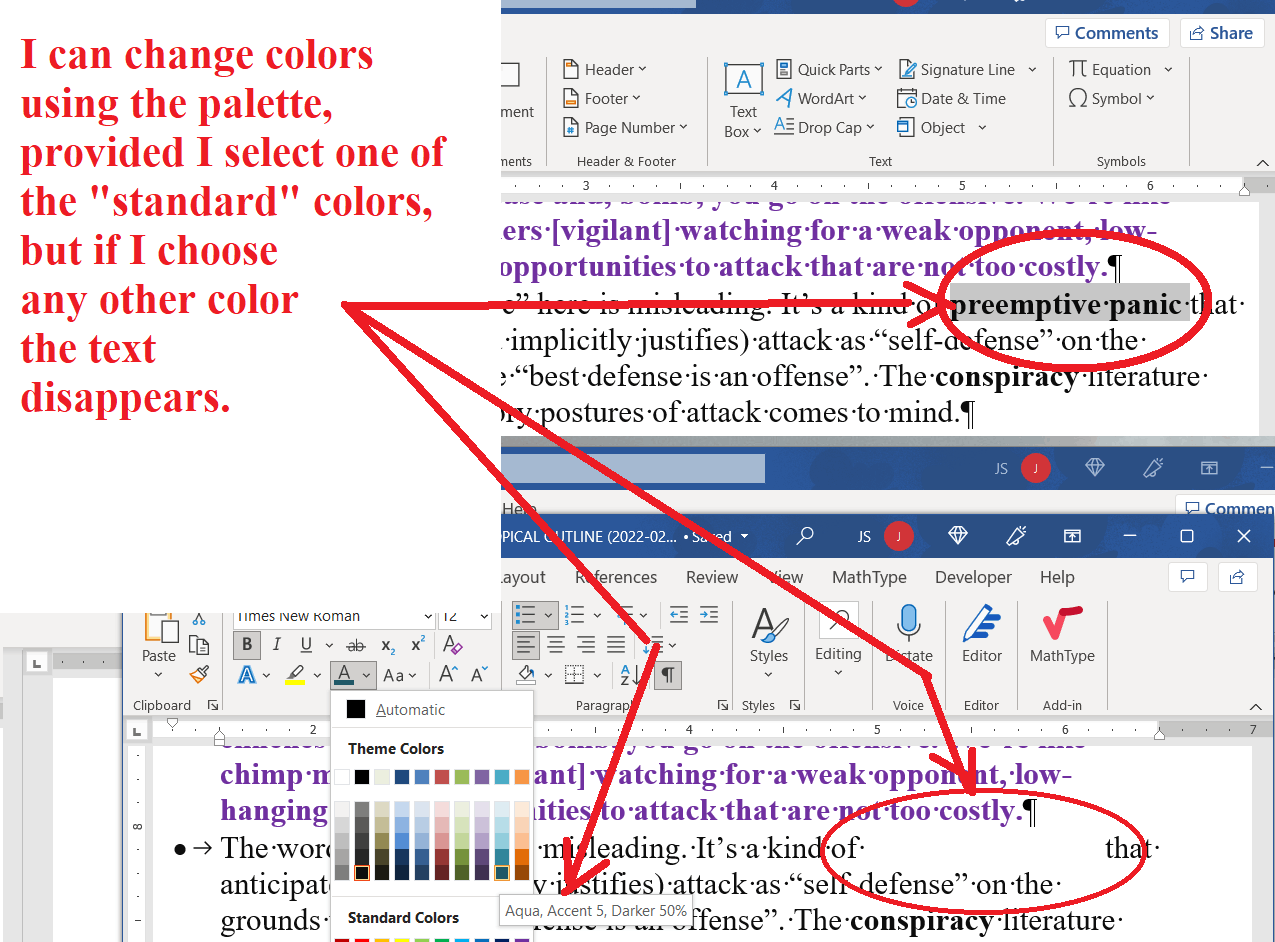Click Comments button in top Word window
The width and height of the screenshot is (1275, 942).
coord(1107,33)
